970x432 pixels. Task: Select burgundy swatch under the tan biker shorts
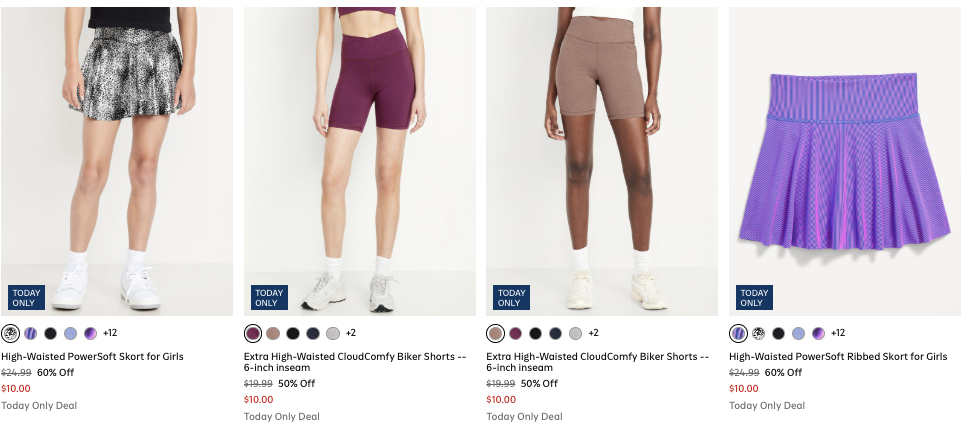516,333
